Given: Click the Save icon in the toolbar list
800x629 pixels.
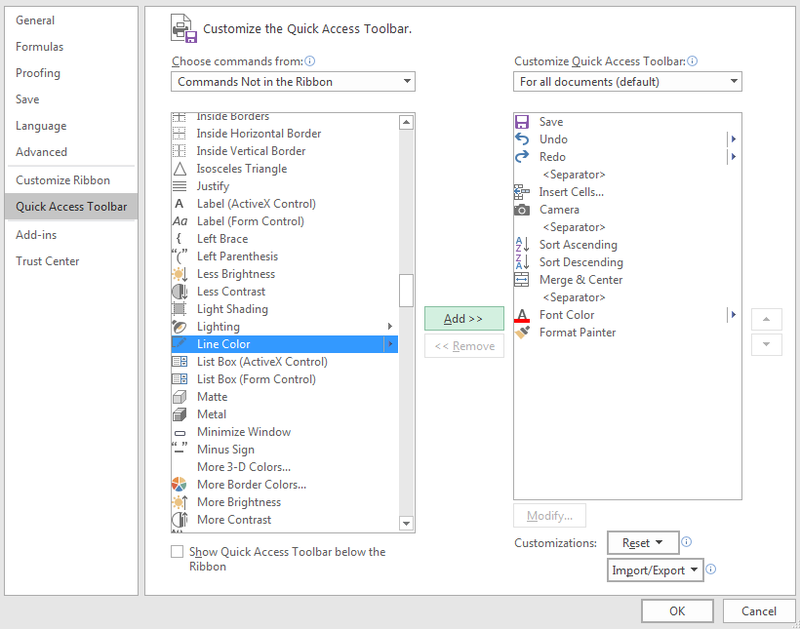Looking at the screenshot, I should coord(521,121).
